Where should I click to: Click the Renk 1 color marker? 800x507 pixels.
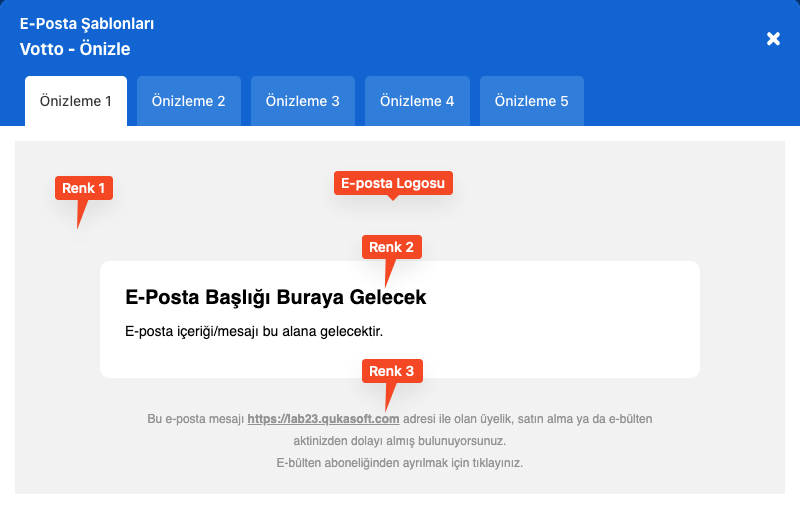(84, 188)
